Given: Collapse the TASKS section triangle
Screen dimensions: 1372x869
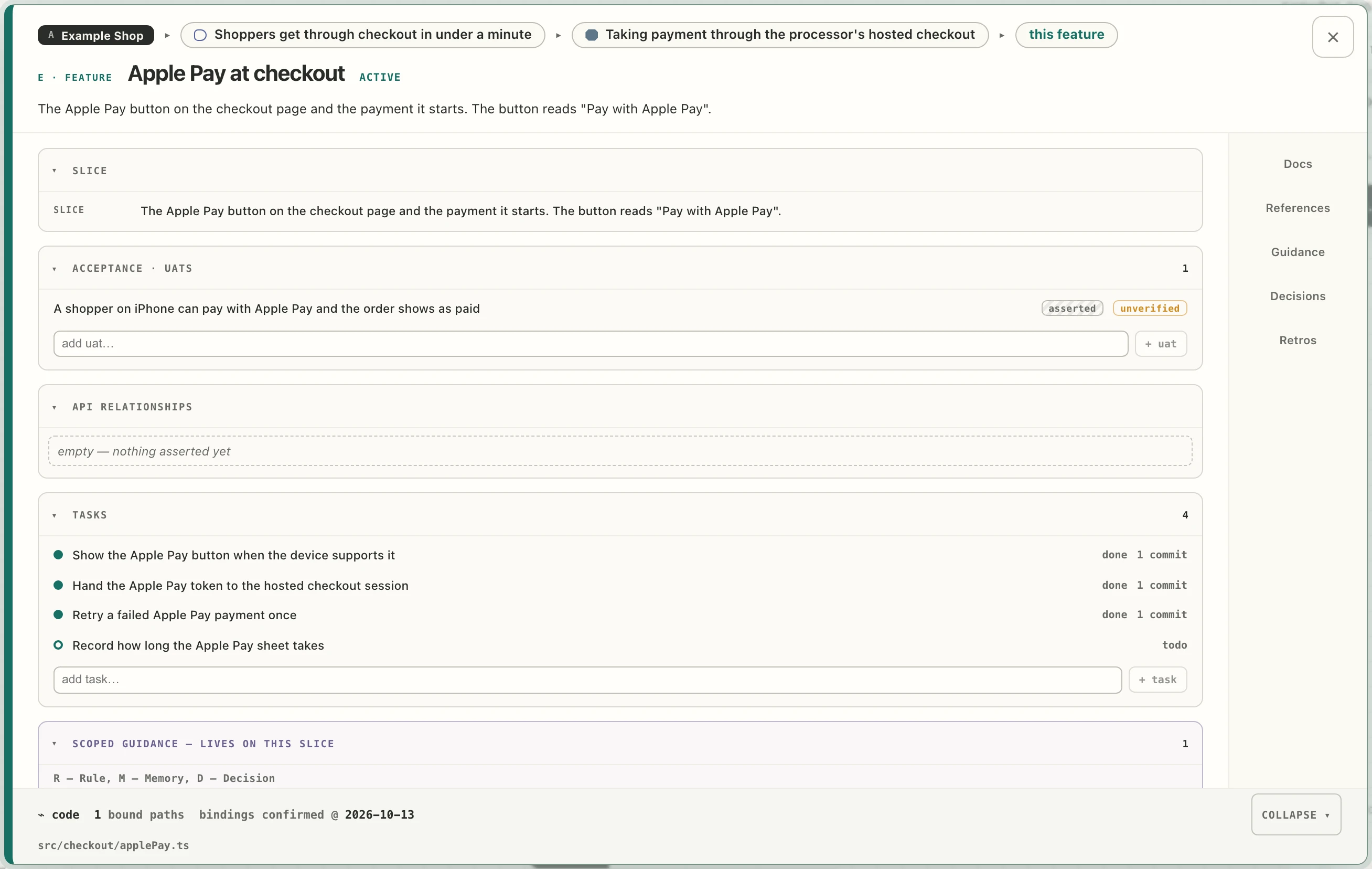Looking at the screenshot, I should [55, 515].
